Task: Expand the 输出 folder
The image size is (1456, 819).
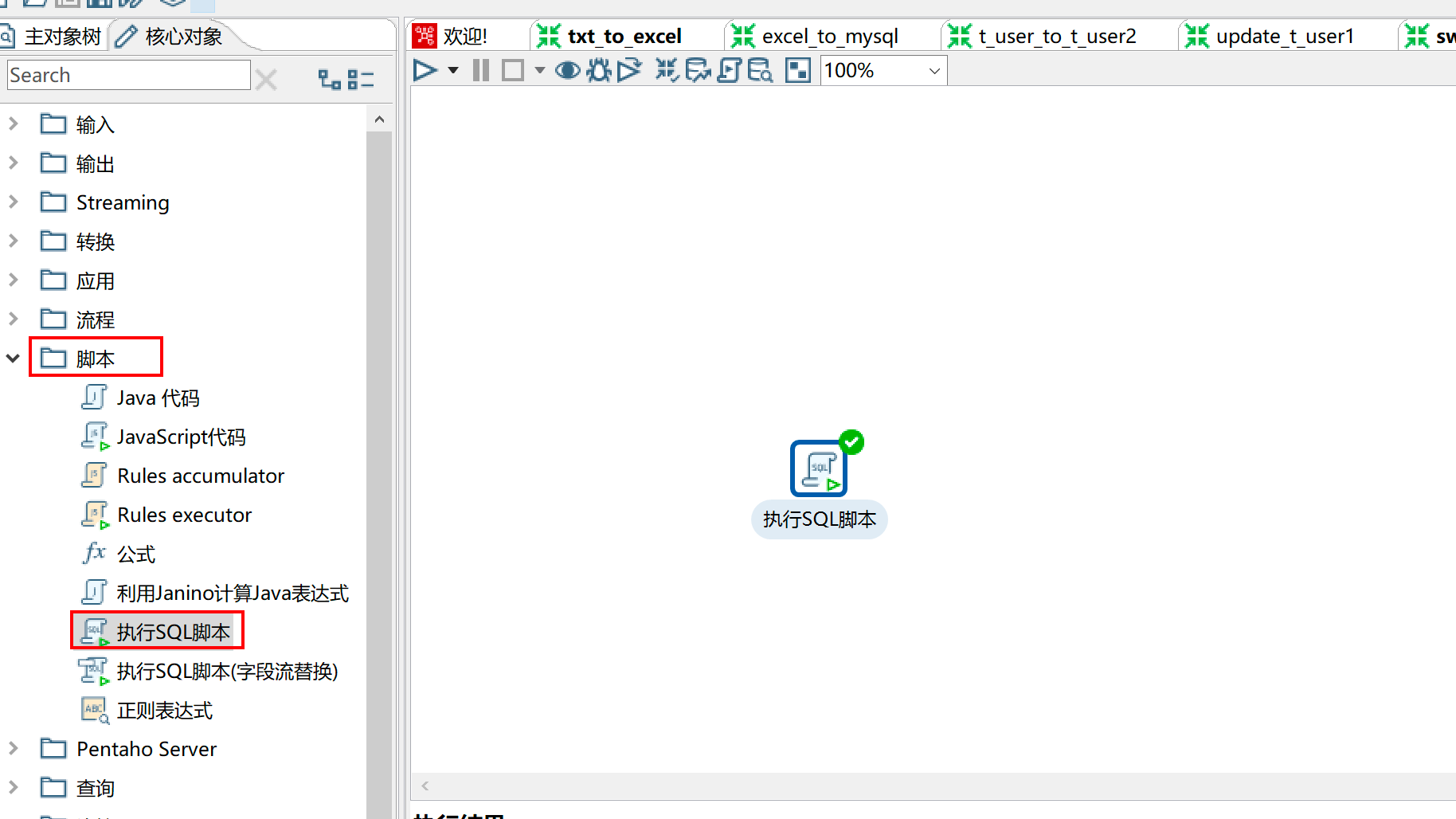Action: pos(14,163)
